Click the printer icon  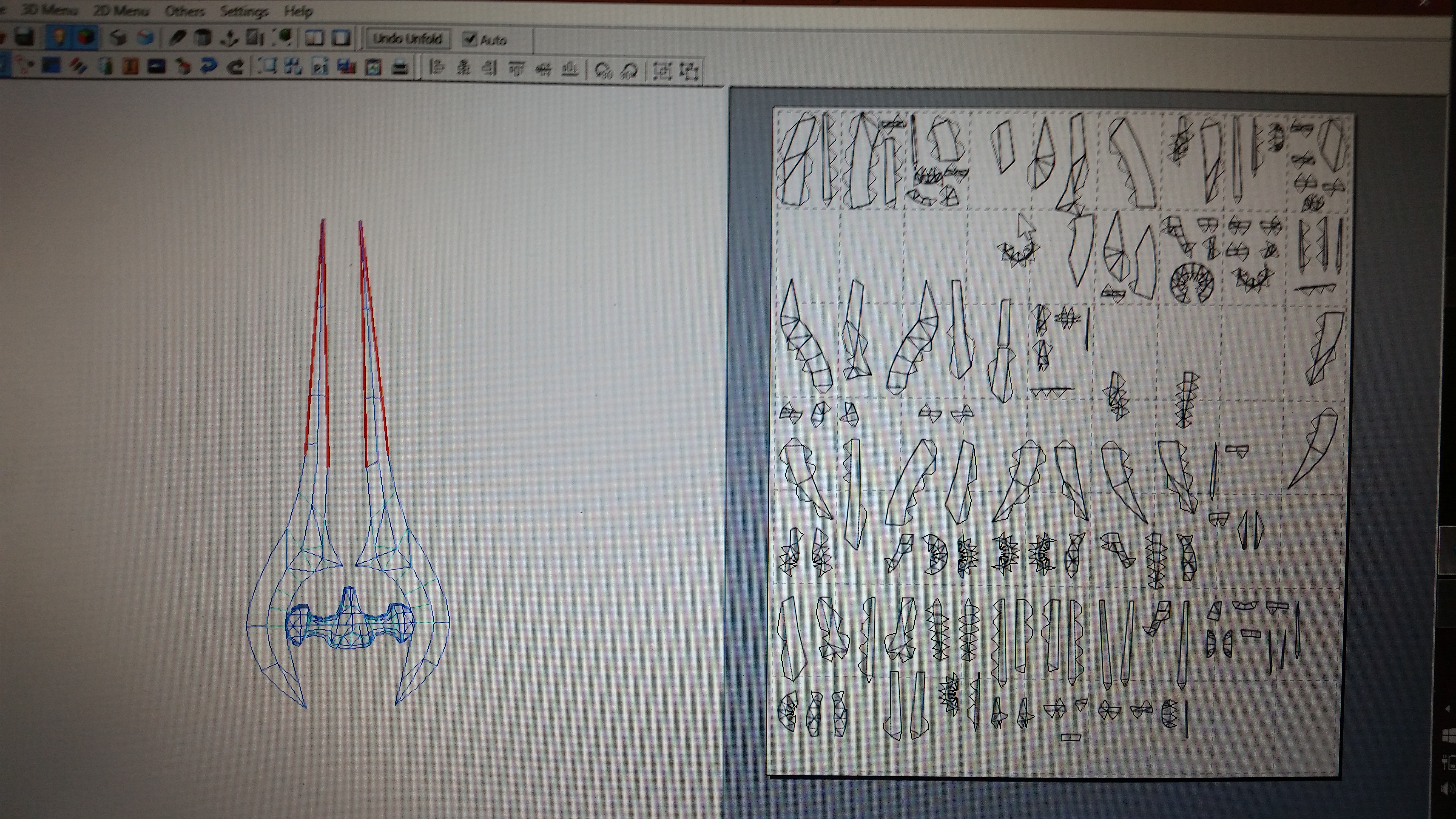[400, 68]
